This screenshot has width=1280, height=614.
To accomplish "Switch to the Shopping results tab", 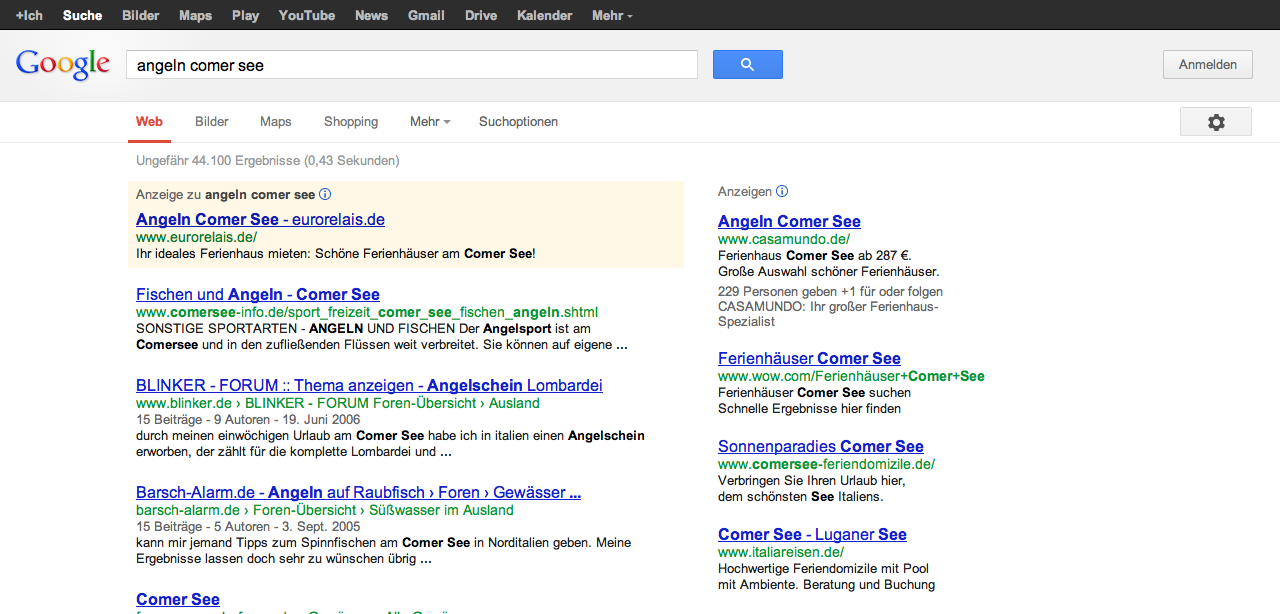I will 351,122.
